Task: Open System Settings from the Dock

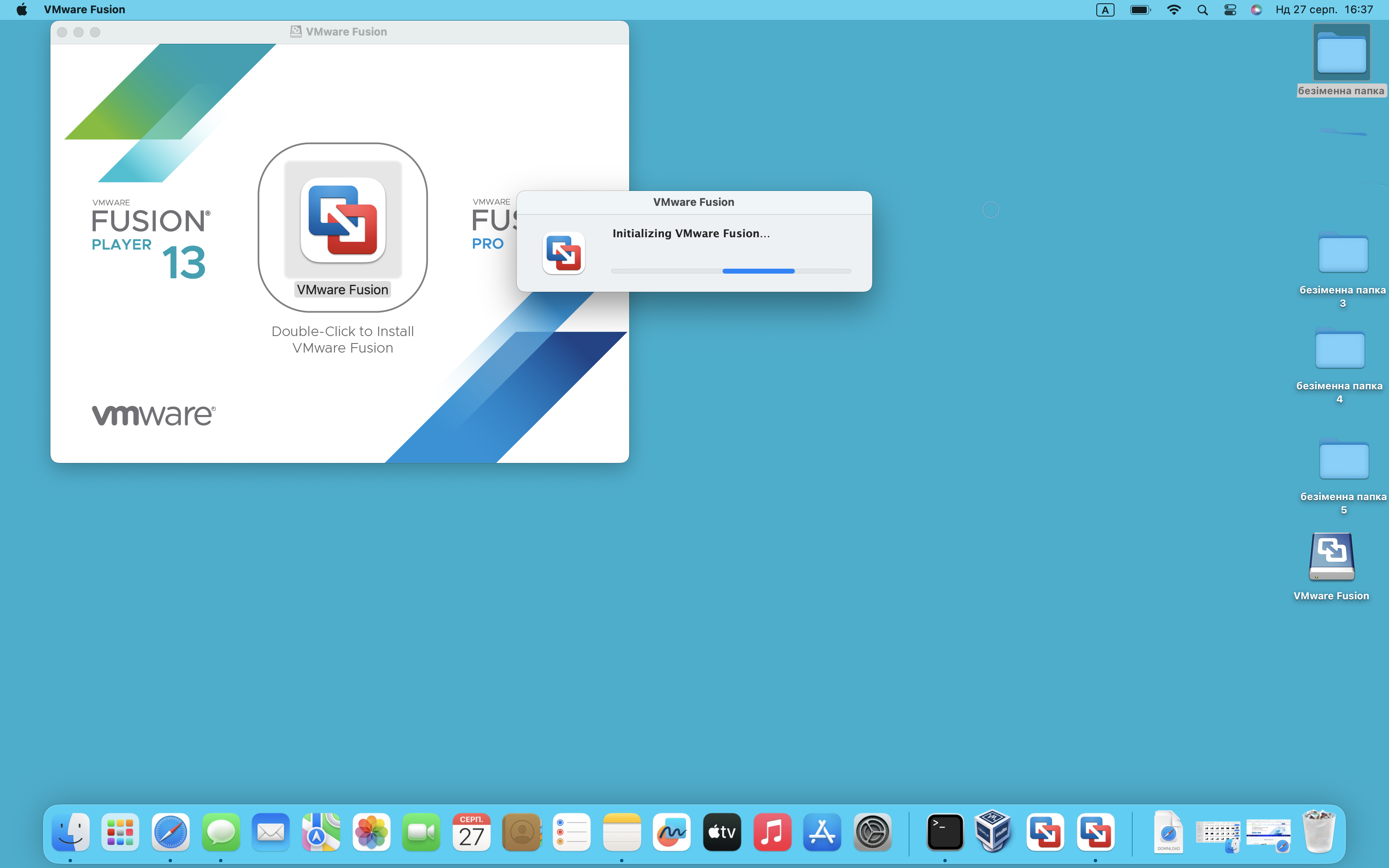Action: [x=872, y=831]
